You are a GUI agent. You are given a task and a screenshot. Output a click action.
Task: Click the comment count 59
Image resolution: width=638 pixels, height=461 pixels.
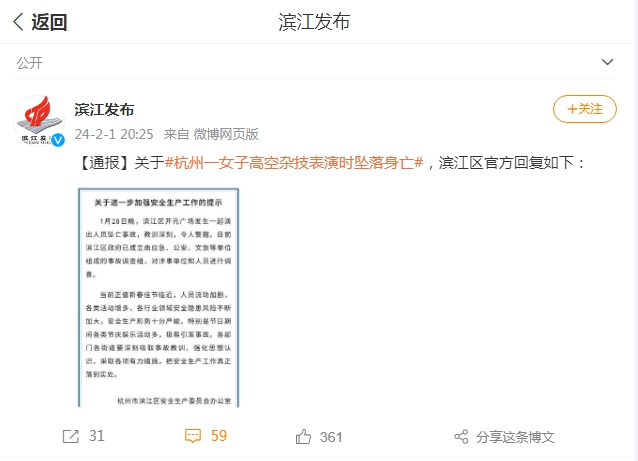[x=219, y=436]
